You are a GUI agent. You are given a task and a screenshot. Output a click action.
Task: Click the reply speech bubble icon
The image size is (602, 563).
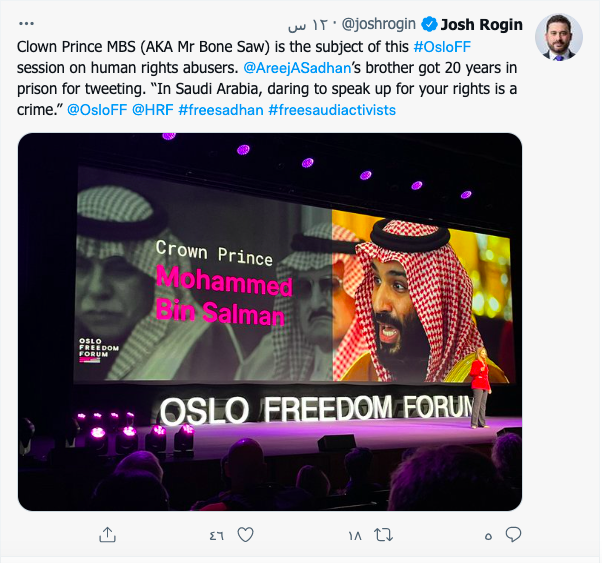(x=513, y=536)
